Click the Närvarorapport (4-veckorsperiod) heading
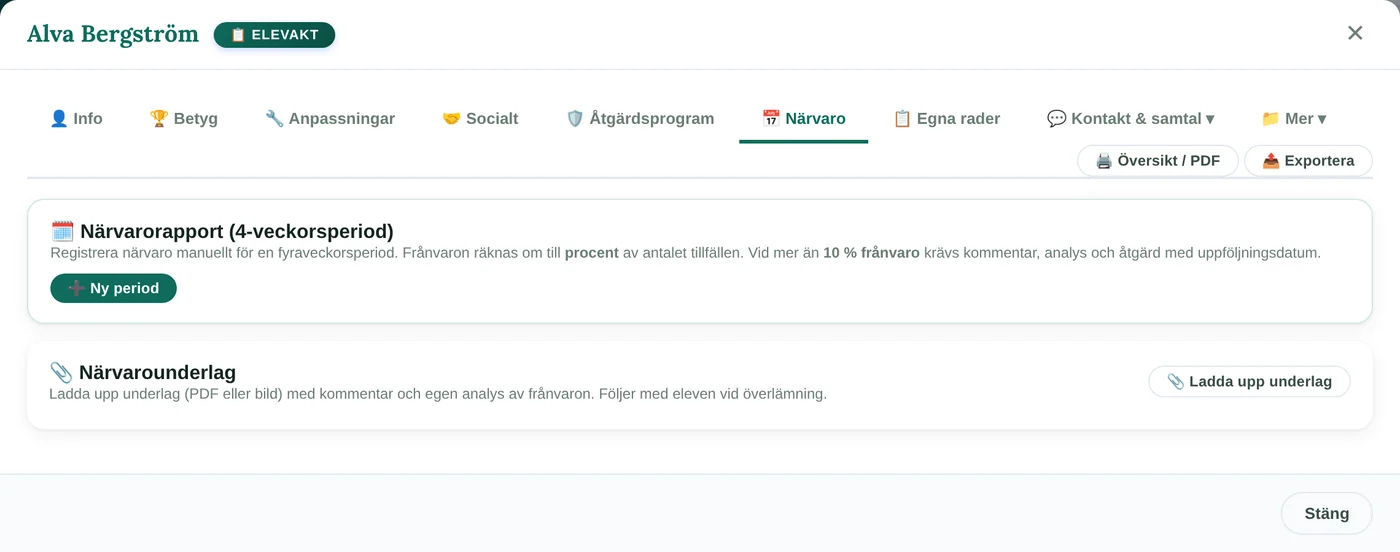Image resolution: width=1400 pixels, height=552 pixels. [222, 231]
